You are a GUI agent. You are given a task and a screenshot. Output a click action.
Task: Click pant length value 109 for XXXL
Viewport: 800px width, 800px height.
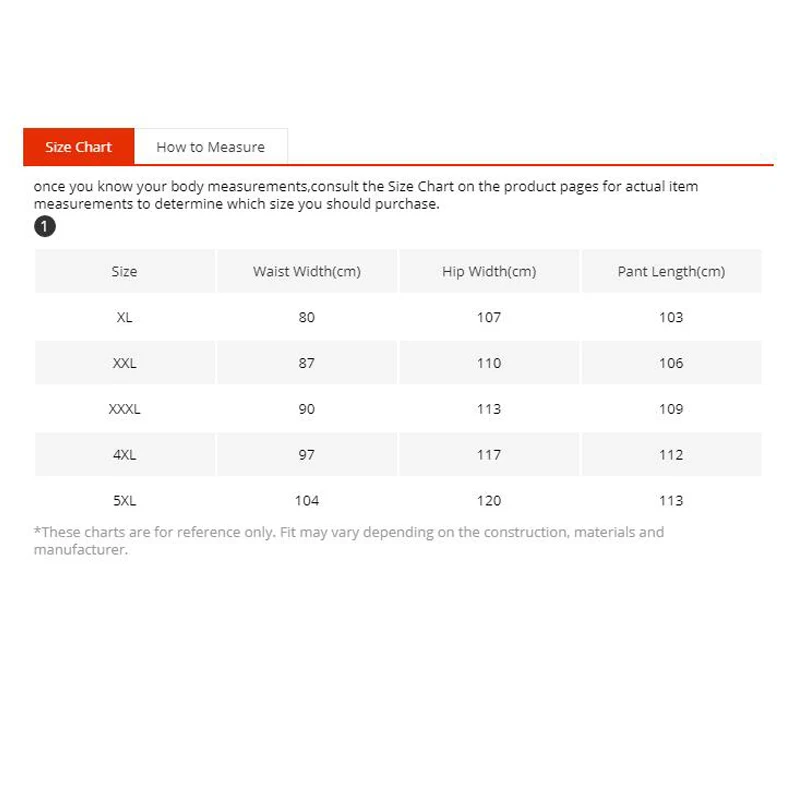pyautogui.click(x=671, y=409)
